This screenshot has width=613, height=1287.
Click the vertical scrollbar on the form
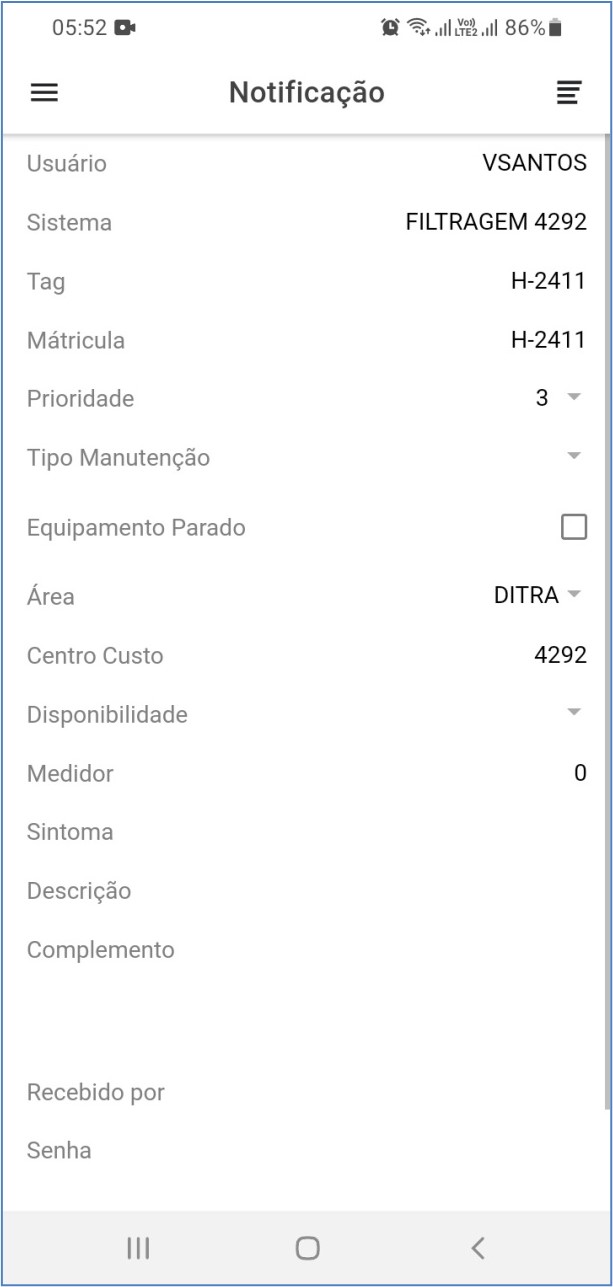(606, 620)
